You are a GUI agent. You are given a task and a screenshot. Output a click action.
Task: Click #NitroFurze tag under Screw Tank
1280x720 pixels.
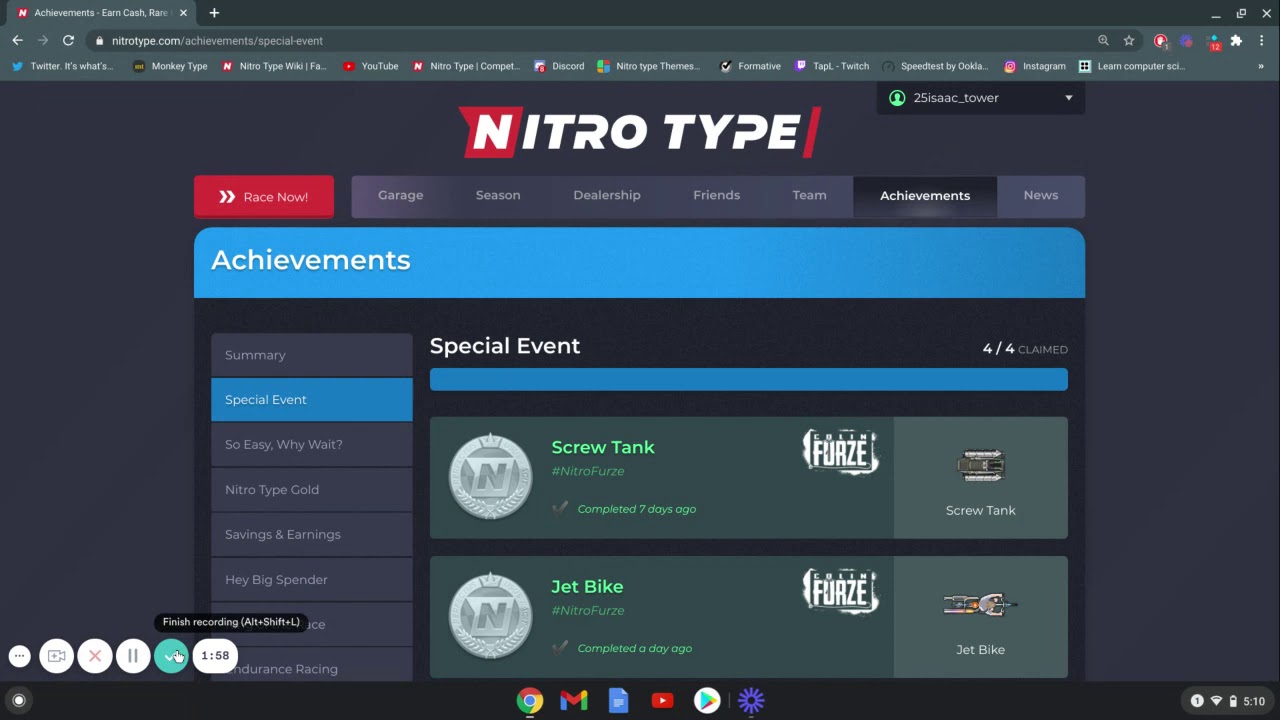click(588, 471)
